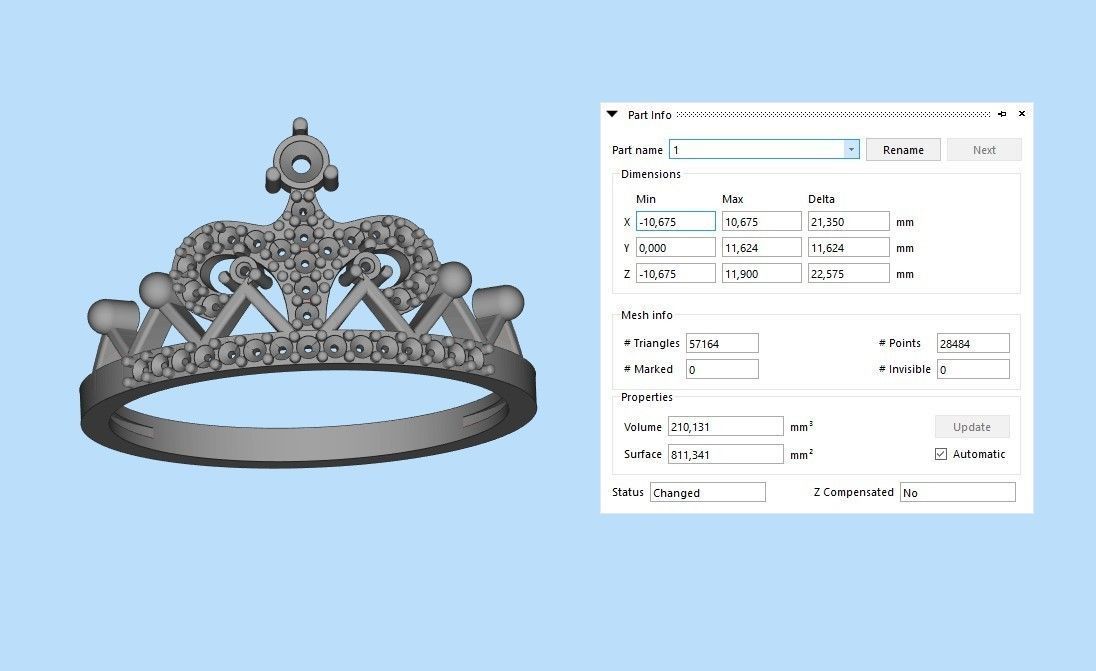The height and width of the screenshot is (671, 1096).
Task: Pin the Part Info panel
Action: pyautogui.click(x=1002, y=114)
